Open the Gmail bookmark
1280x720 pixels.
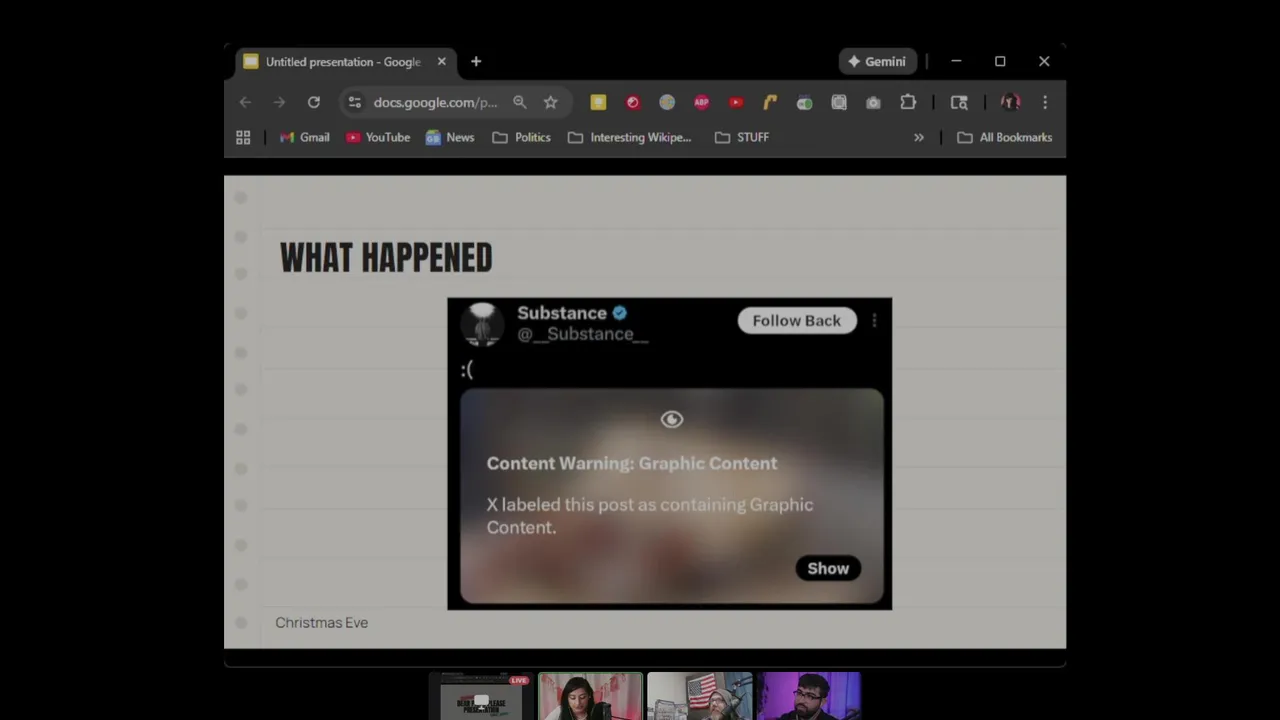point(305,137)
